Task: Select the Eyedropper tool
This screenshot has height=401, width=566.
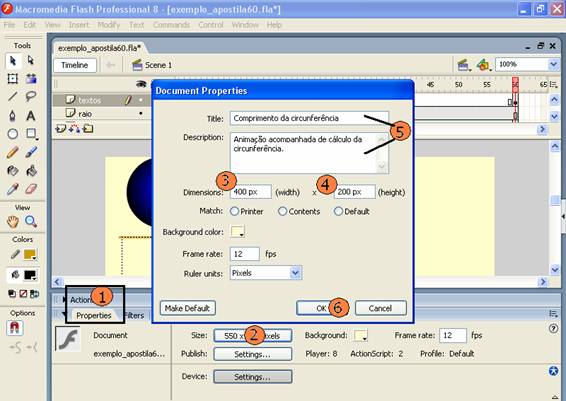Action: coord(13,189)
